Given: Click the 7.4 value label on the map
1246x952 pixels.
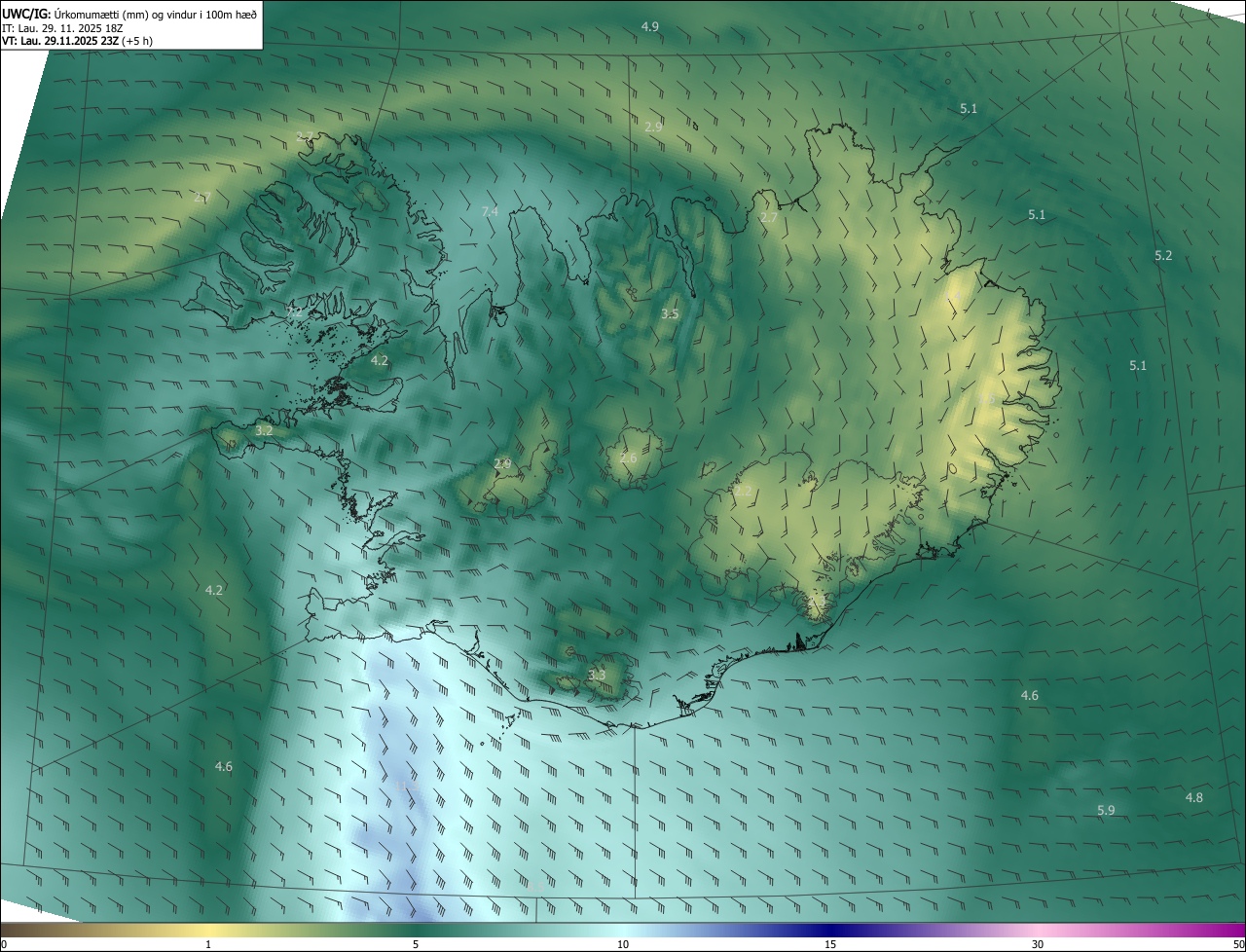Looking at the screenshot, I should click(x=490, y=211).
